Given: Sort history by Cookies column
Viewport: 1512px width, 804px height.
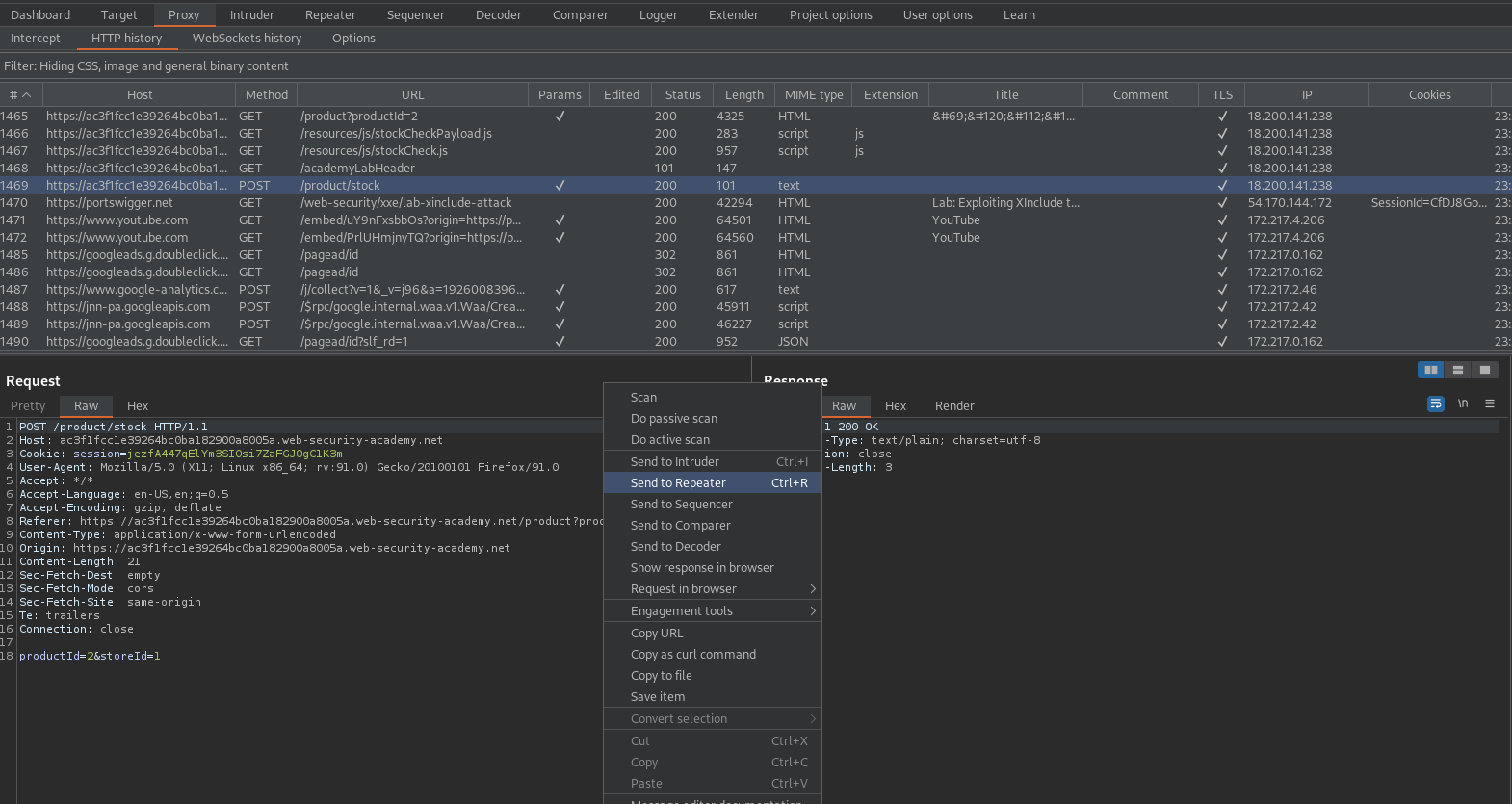Looking at the screenshot, I should pyautogui.click(x=1429, y=94).
